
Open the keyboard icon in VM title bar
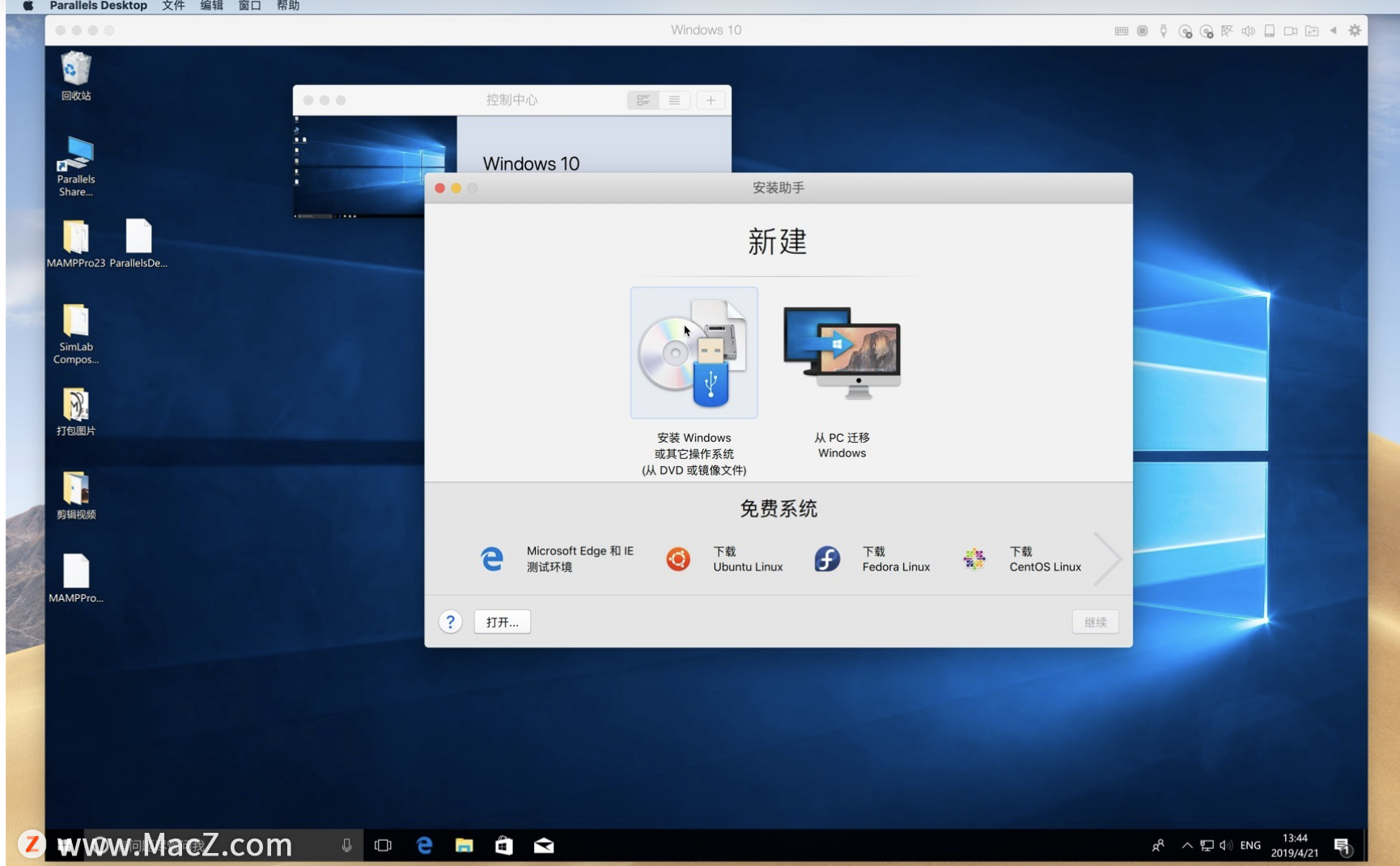(x=1122, y=31)
